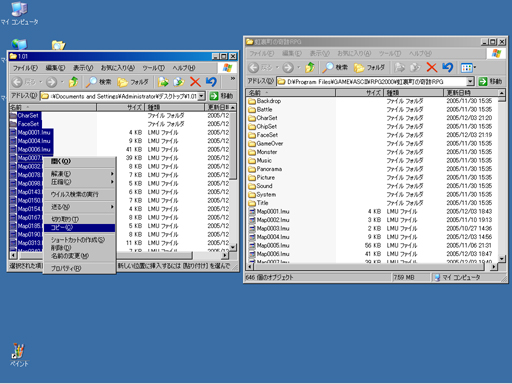Select Map0004.lmu in 1.01 window
Viewport: 512px width, 384px height.
pos(31,141)
